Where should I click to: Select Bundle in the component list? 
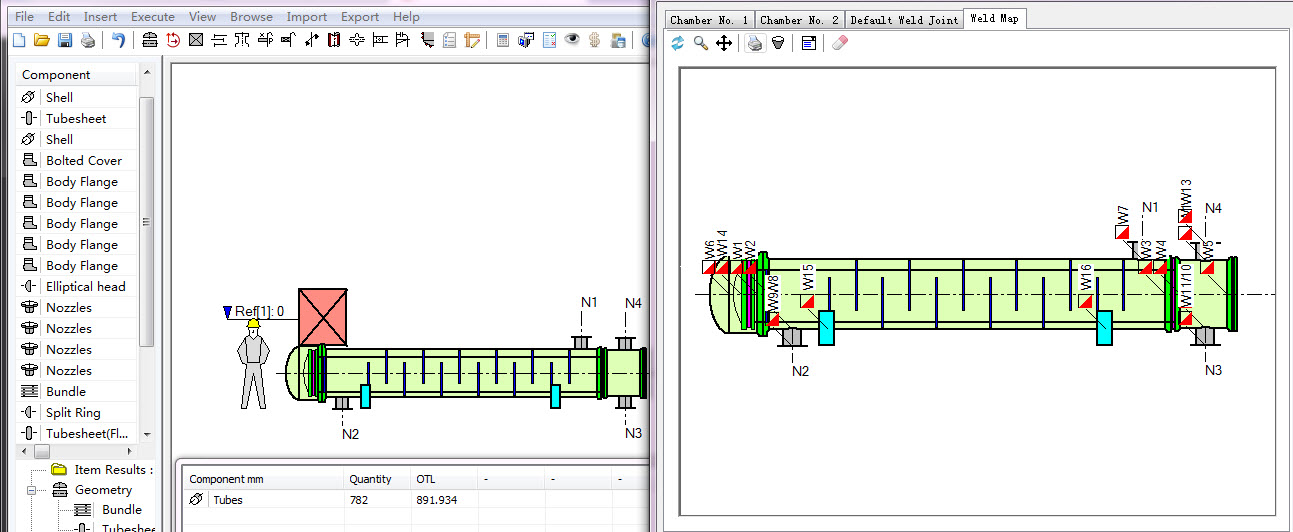(76, 391)
